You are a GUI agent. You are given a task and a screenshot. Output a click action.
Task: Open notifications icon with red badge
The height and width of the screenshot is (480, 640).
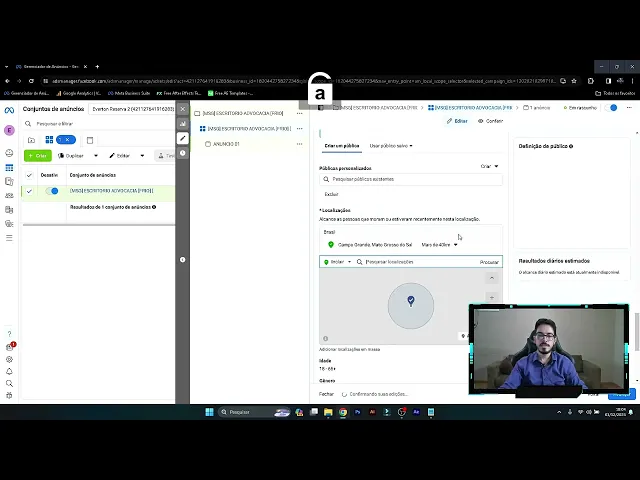[x=10, y=347]
